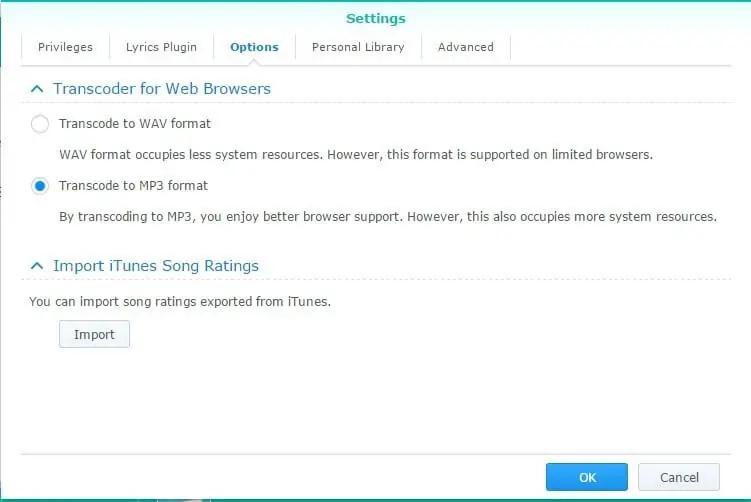Image resolution: width=751 pixels, height=502 pixels.
Task: Cancel the Settings dialog
Action: pos(679,477)
